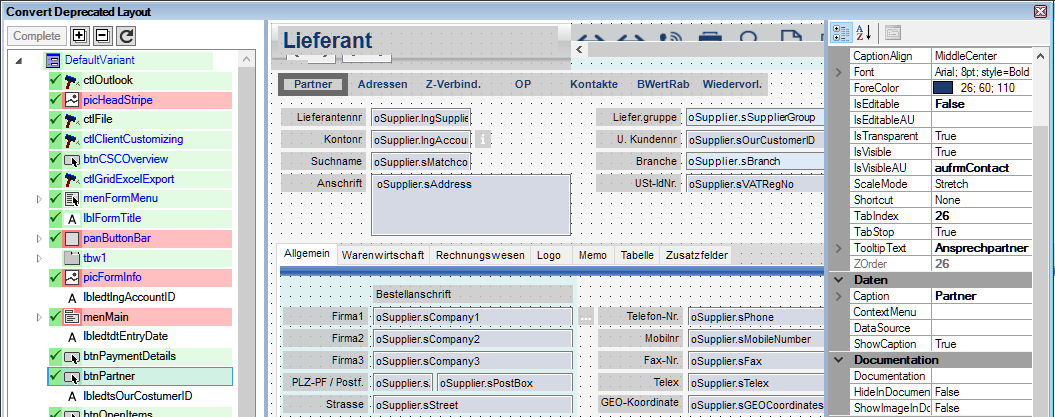1055x417 pixels.
Task: Click the menu icon of menFormMenu
Action: pos(71,199)
